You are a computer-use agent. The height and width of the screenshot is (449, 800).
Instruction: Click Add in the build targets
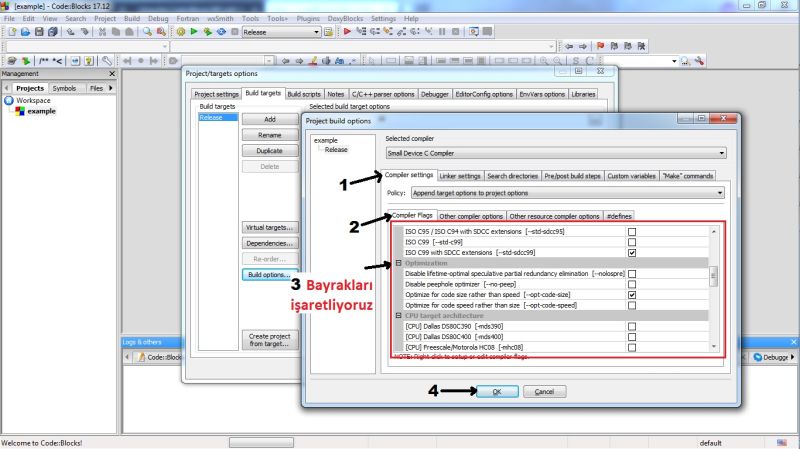[x=269, y=119]
